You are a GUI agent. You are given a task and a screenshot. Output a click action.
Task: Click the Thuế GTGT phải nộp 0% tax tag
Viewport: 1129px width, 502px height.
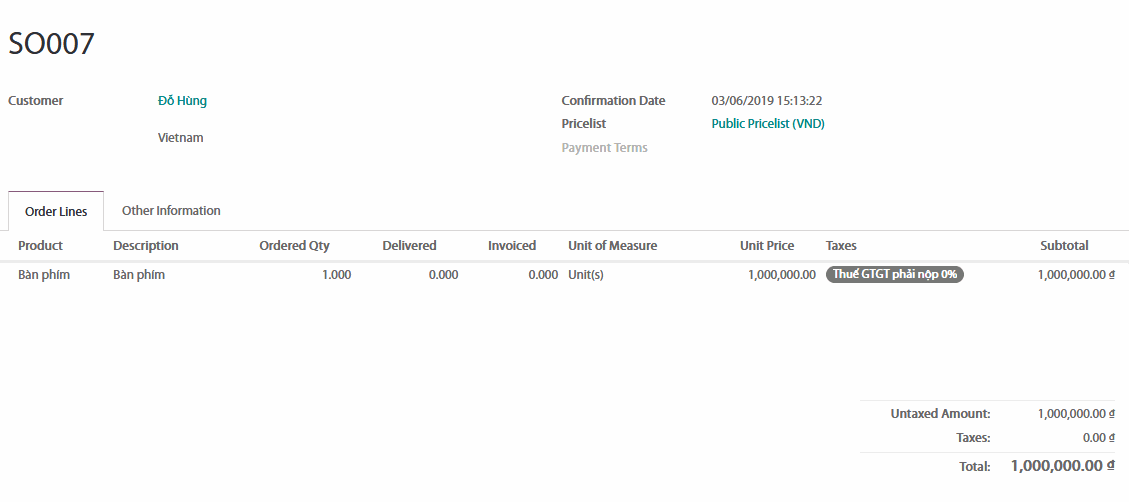pyautogui.click(x=894, y=275)
